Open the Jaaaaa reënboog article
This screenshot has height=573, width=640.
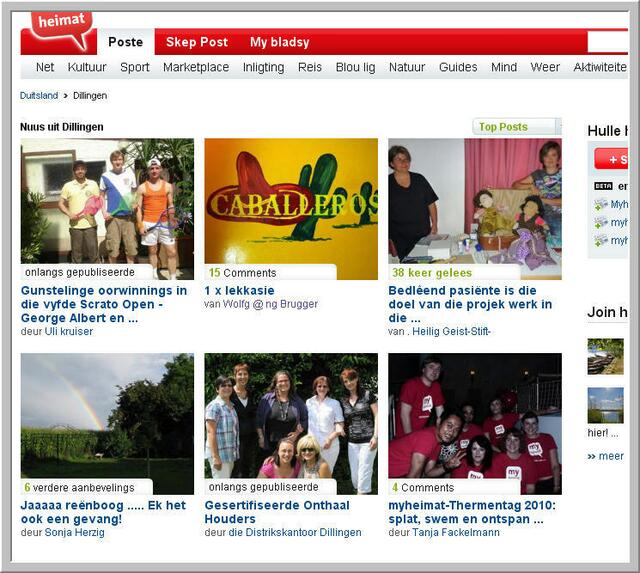pyautogui.click(x=103, y=512)
